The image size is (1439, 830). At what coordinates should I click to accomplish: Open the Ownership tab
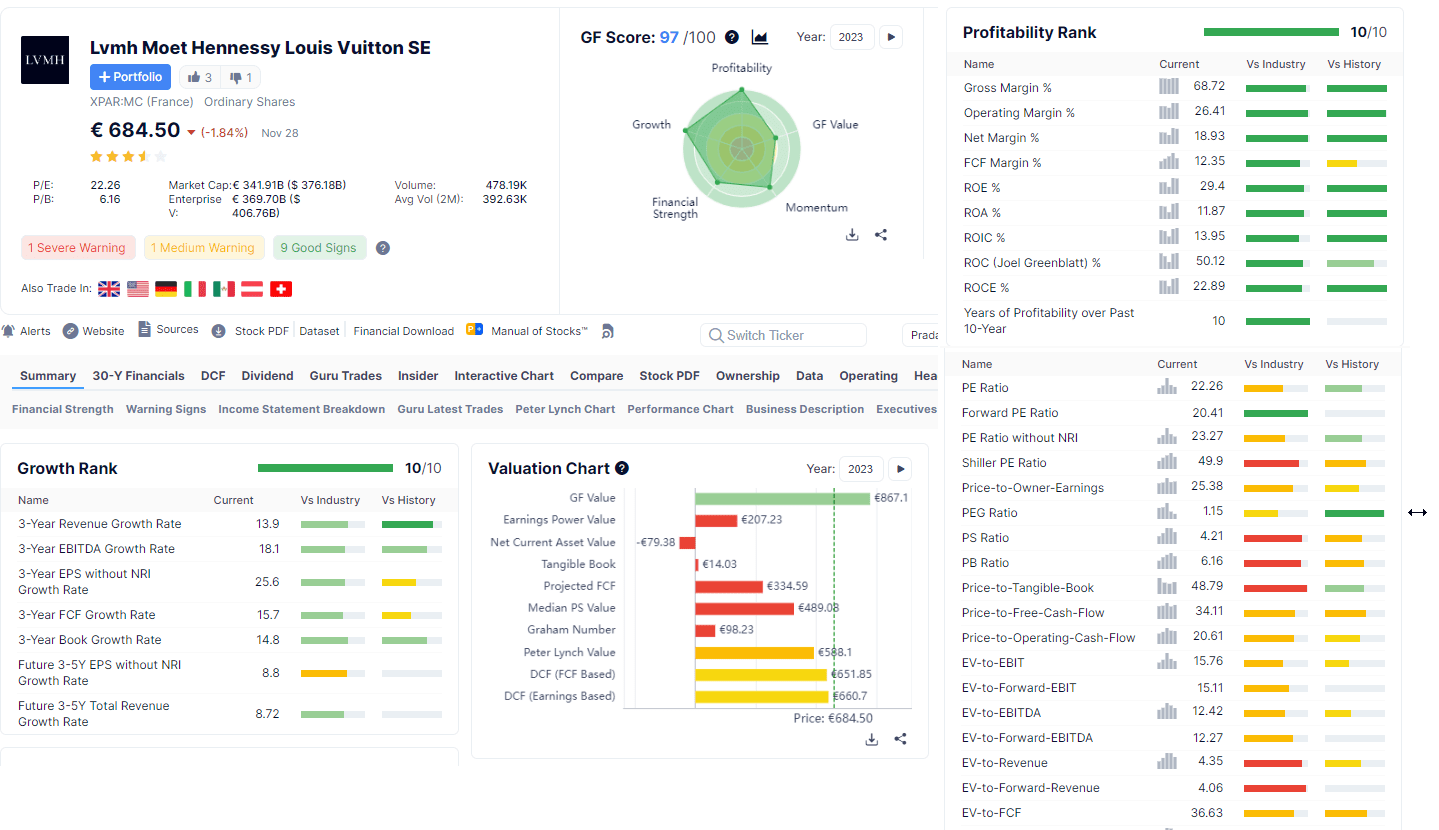tap(748, 376)
